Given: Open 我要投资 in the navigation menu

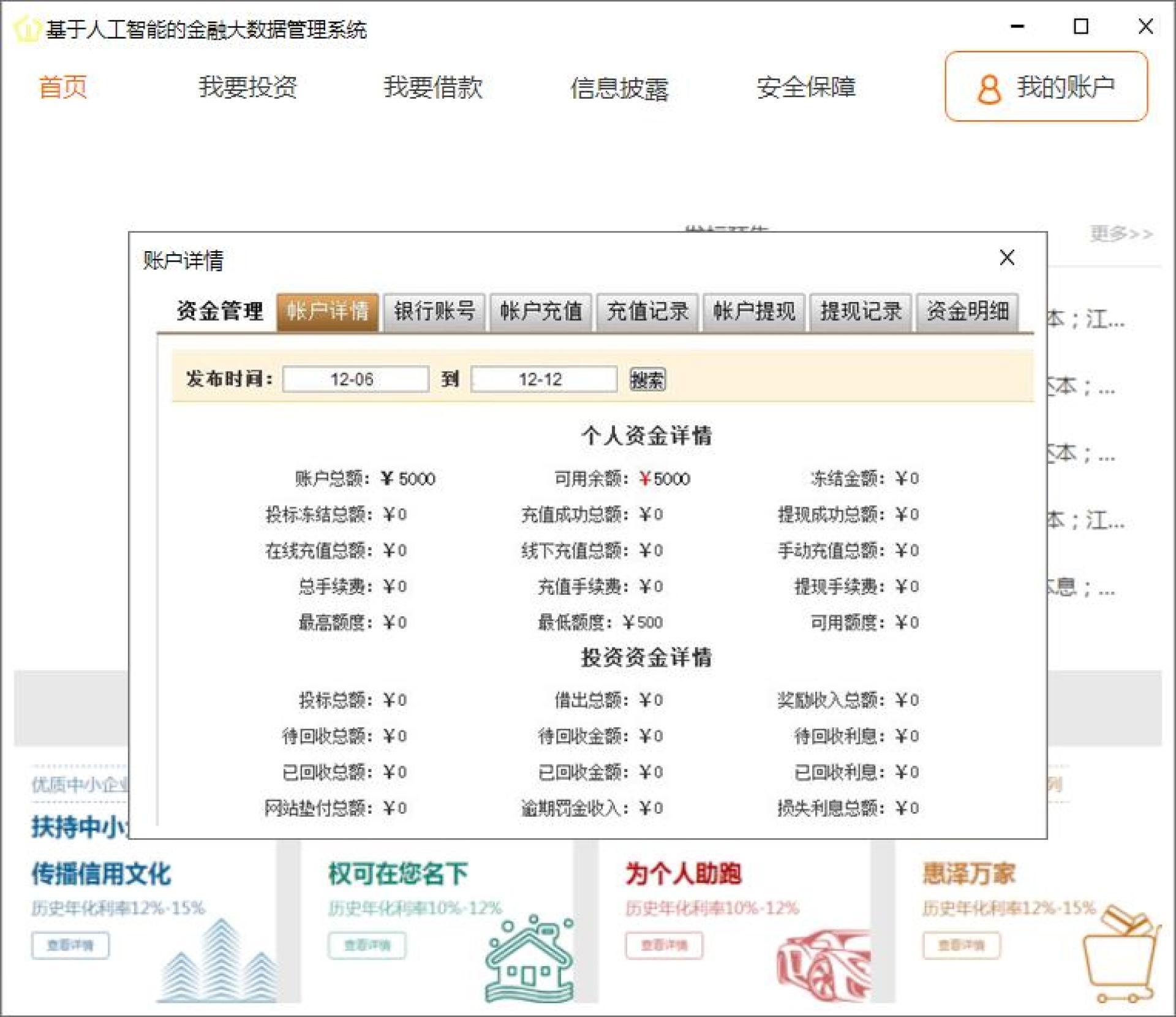Looking at the screenshot, I should [x=247, y=87].
